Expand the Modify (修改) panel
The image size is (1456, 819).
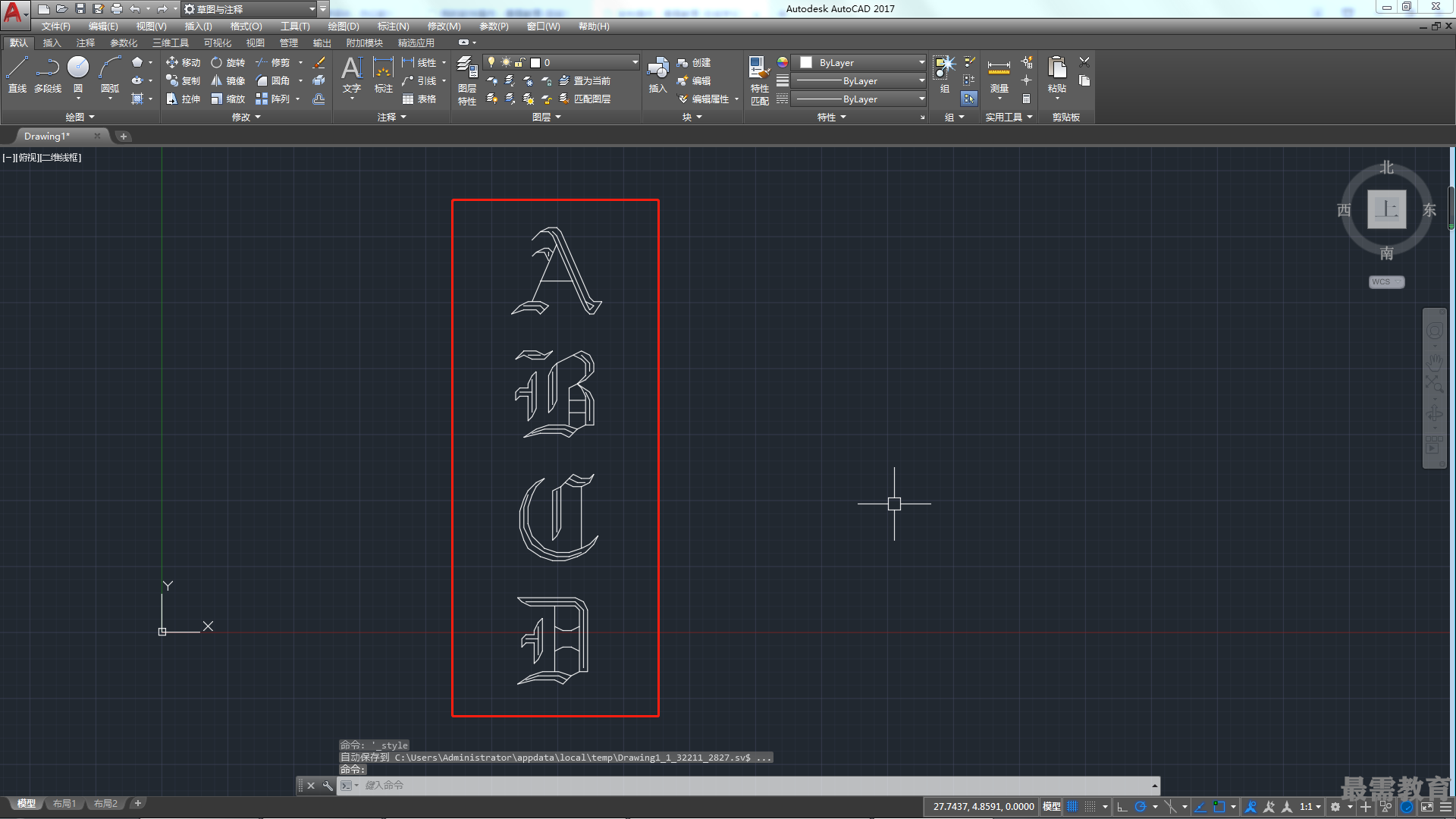coord(246,118)
